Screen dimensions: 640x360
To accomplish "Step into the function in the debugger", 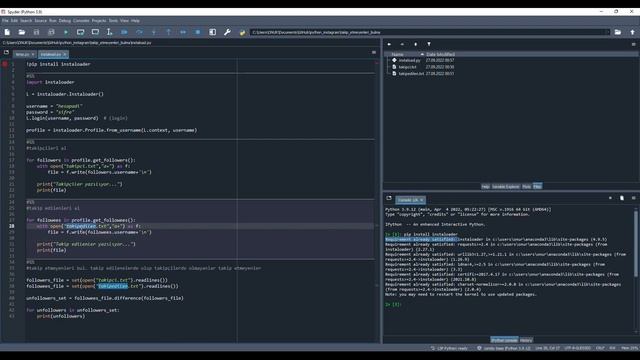I will [x=154, y=32].
